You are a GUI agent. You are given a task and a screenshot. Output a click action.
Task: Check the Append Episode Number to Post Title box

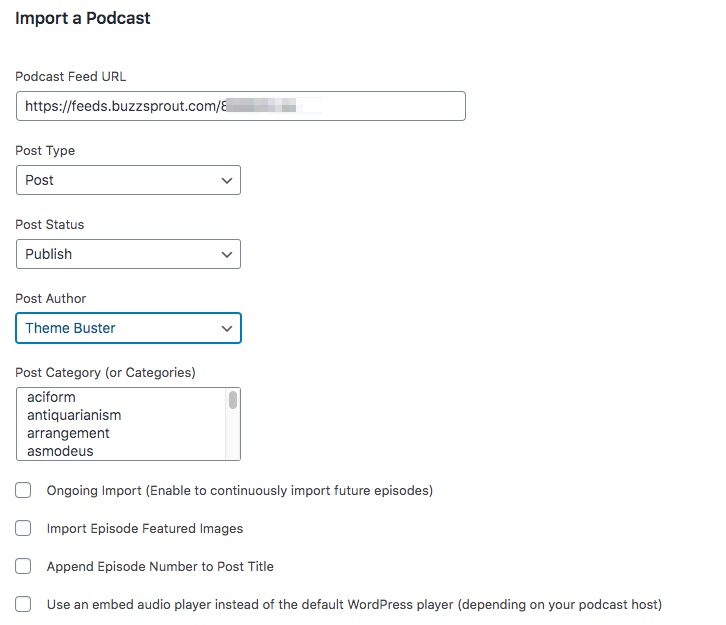(23, 566)
